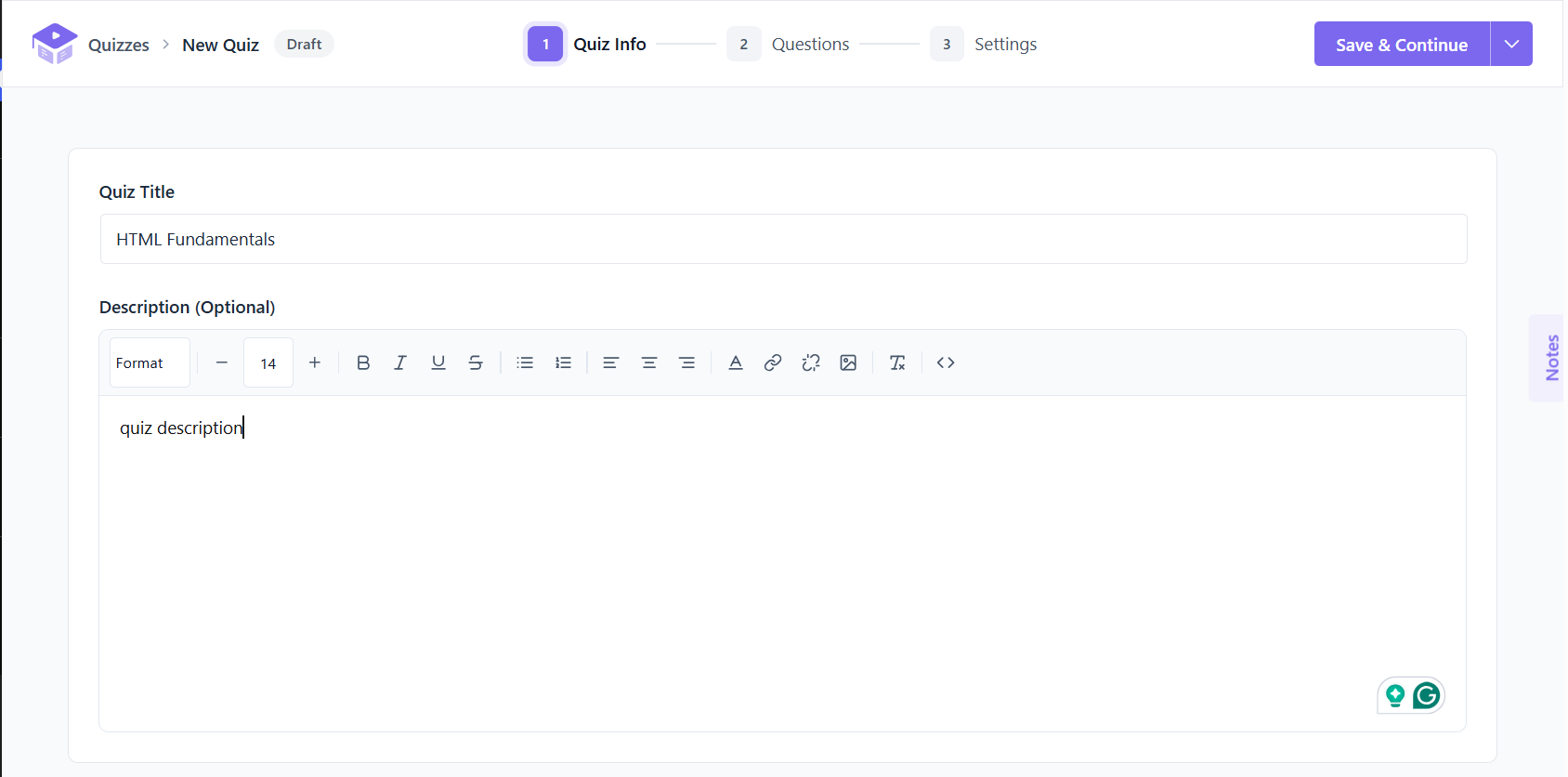The image size is (1568, 777).
Task: Remove link using the unlink icon
Action: (811, 362)
